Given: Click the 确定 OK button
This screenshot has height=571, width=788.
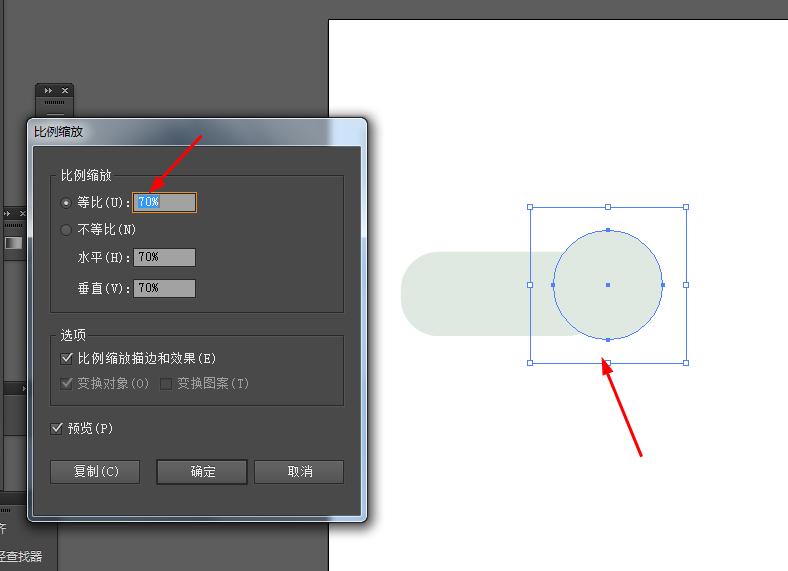Looking at the screenshot, I should coord(202,472).
